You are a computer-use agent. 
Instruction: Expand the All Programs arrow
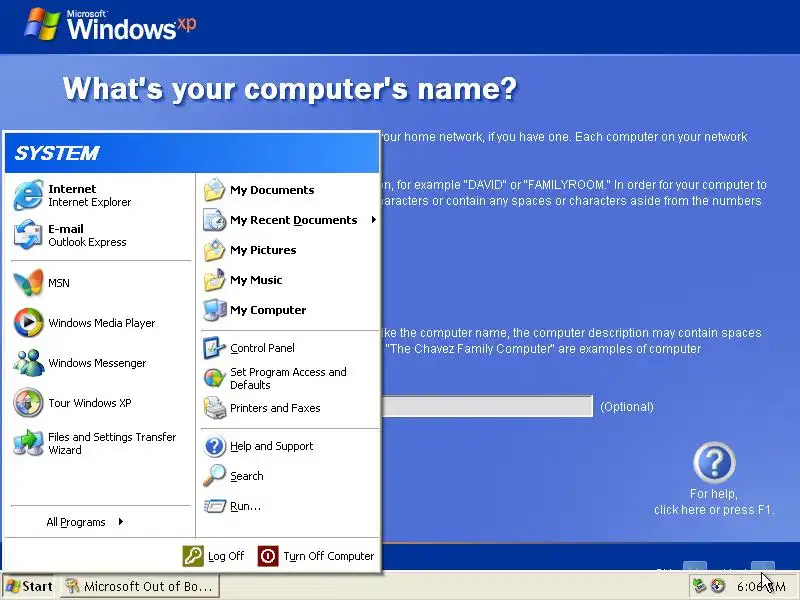point(120,521)
